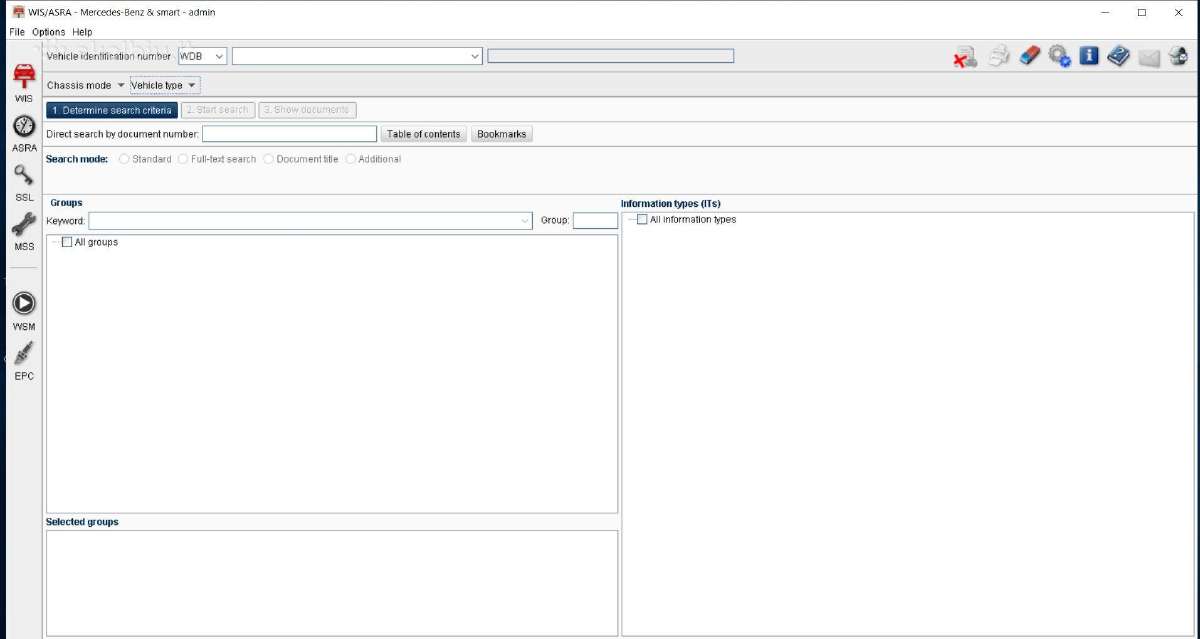The image size is (1200, 639).
Task: Click the Bookmarks button
Action: click(x=502, y=134)
